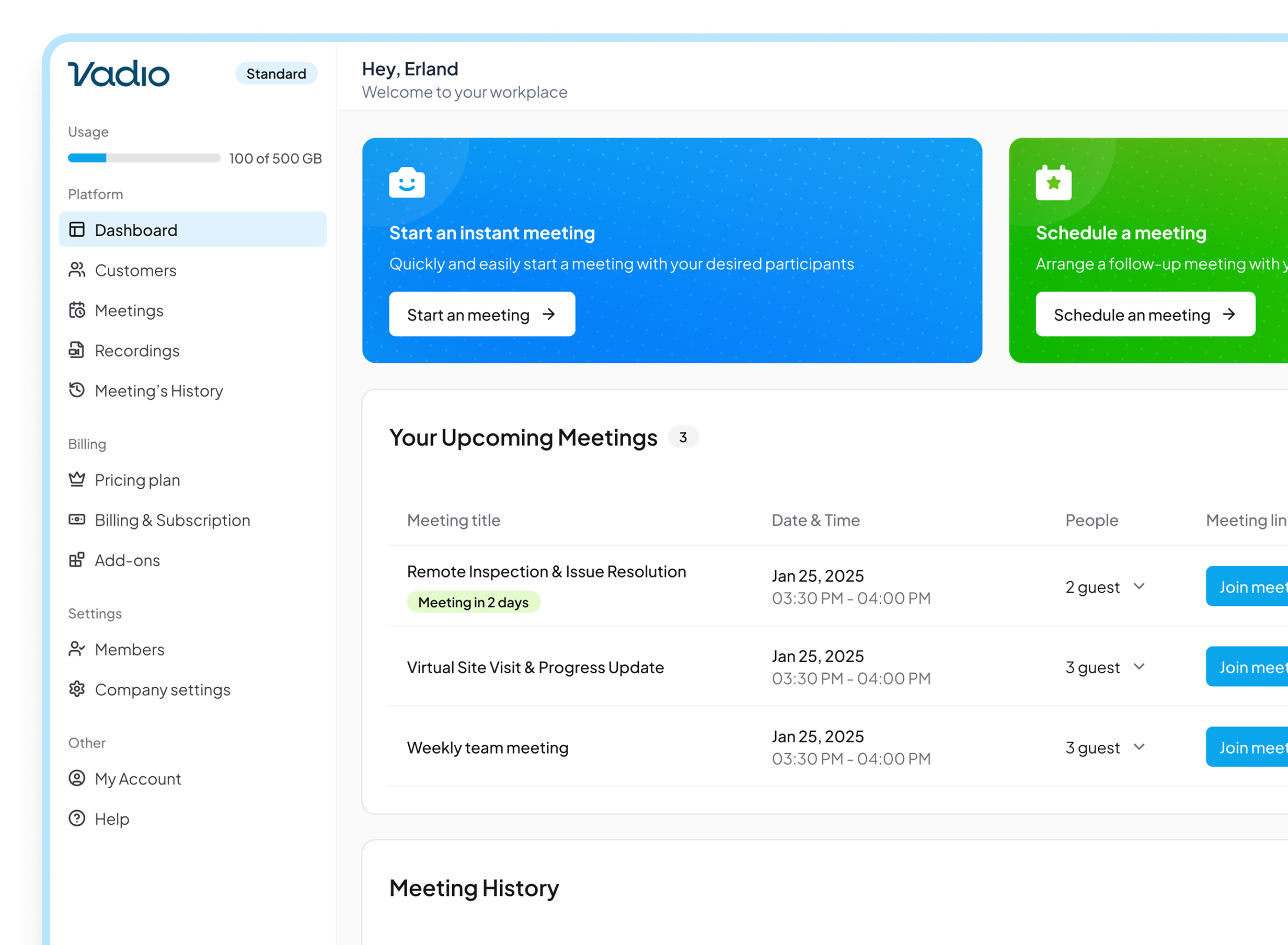This screenshot has width=1288, height=945.
Task: Expand the 2 guest dropdown
Action: pos(1138,586)
